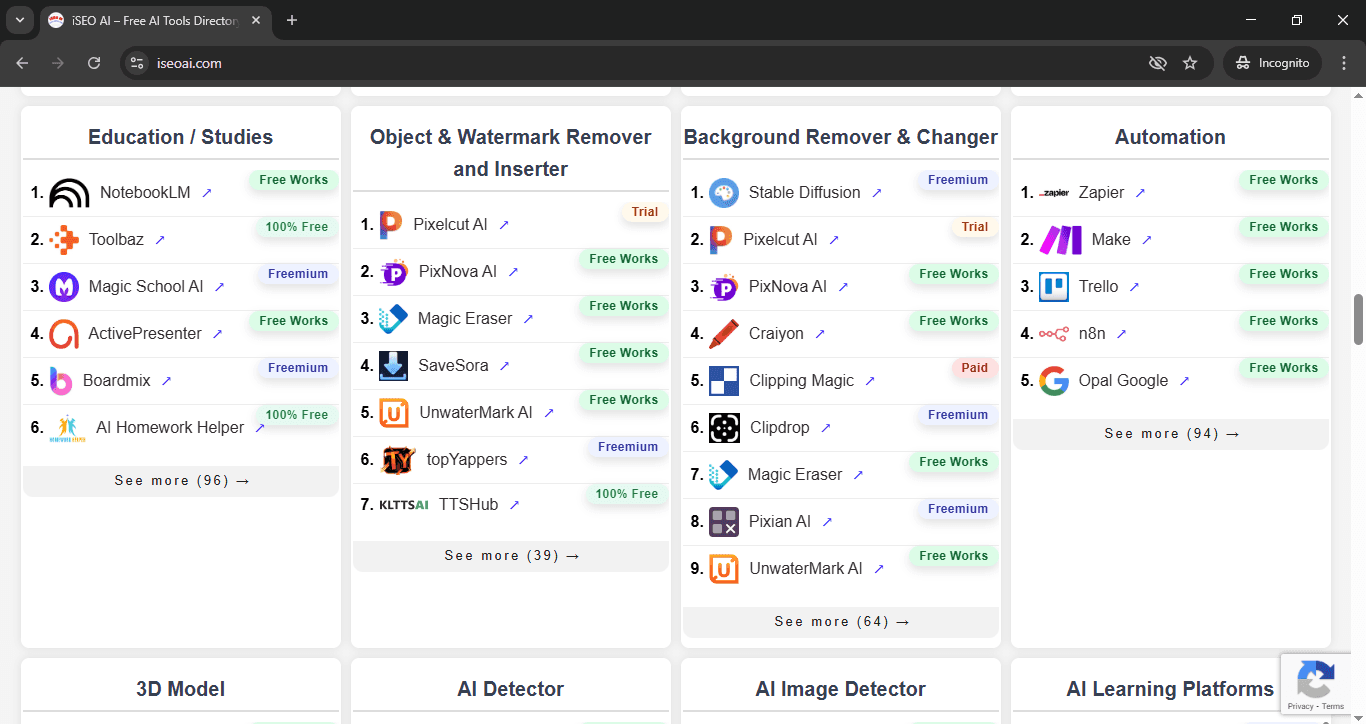Open the Clipping Magic tool link
1366x724 pixels.
pyautogui.click(x=871, y=380)
